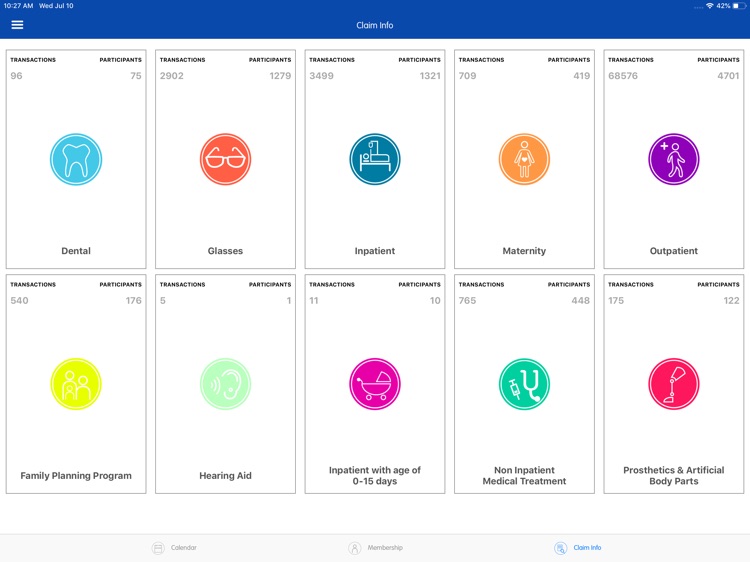Screen dimensions: 750x562
Task: Open the Outpatient claim label
Action: click(673, 251)
